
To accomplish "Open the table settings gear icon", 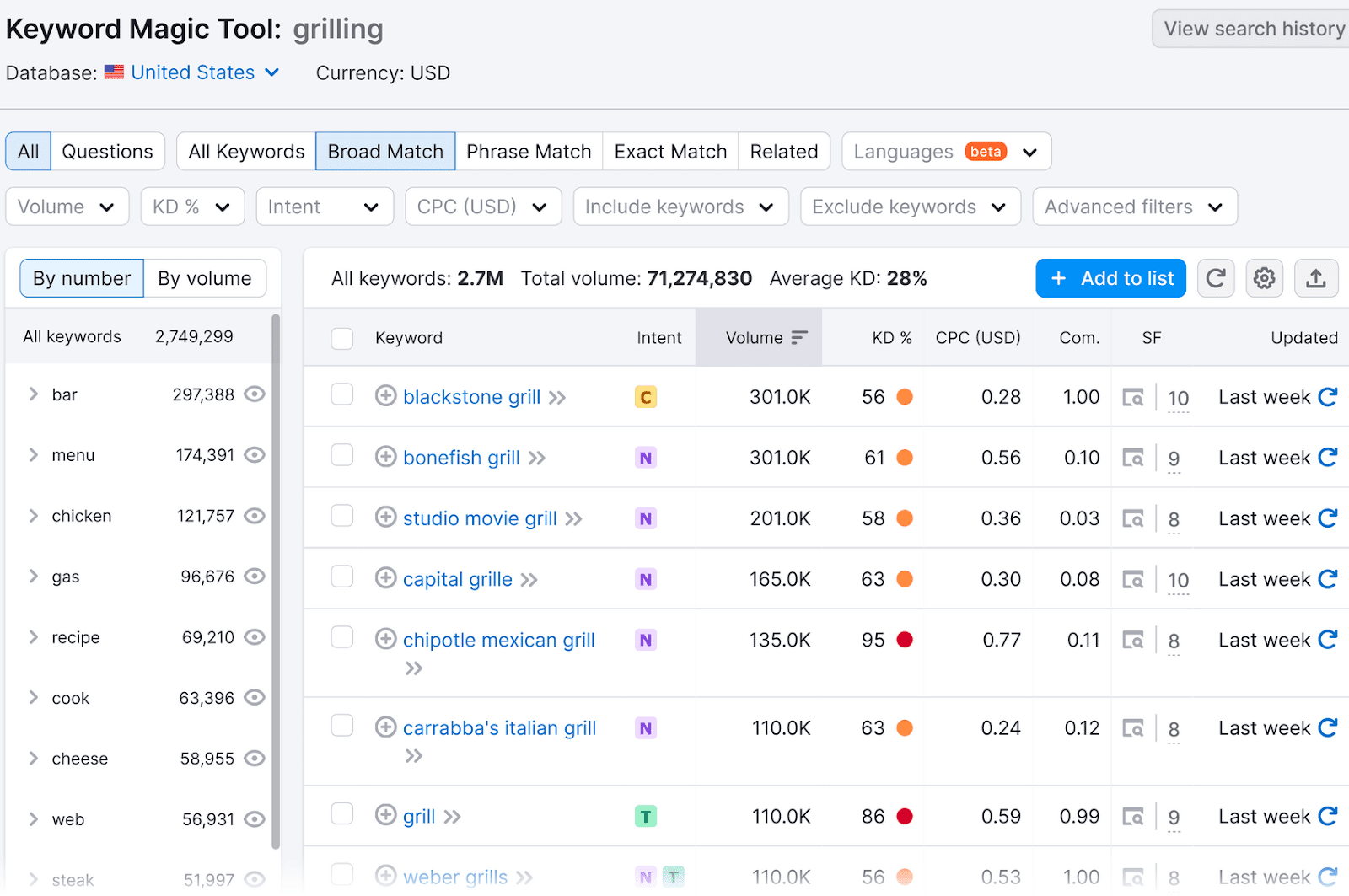I will 1264,277.
